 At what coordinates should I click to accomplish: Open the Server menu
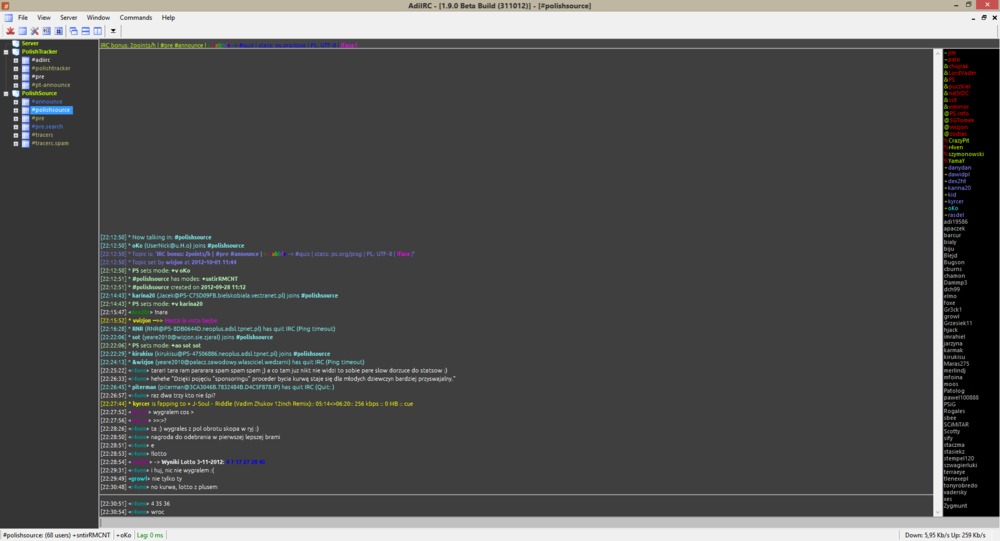(68, 18)
